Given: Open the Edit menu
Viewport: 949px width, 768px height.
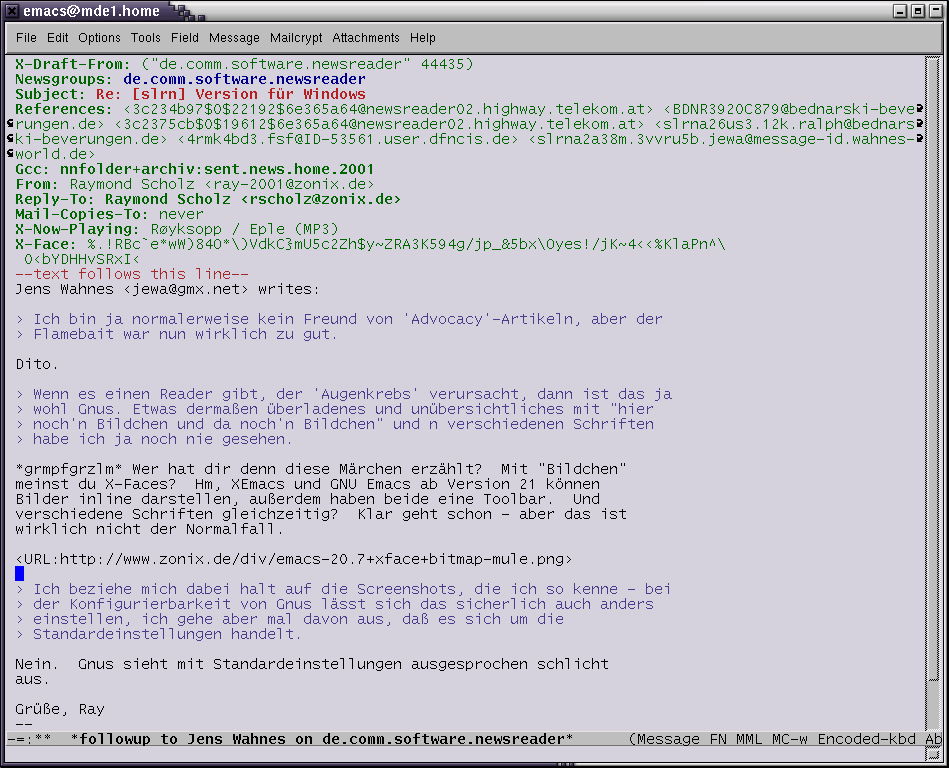Looking at the screenshot, I should click(57, 38).
